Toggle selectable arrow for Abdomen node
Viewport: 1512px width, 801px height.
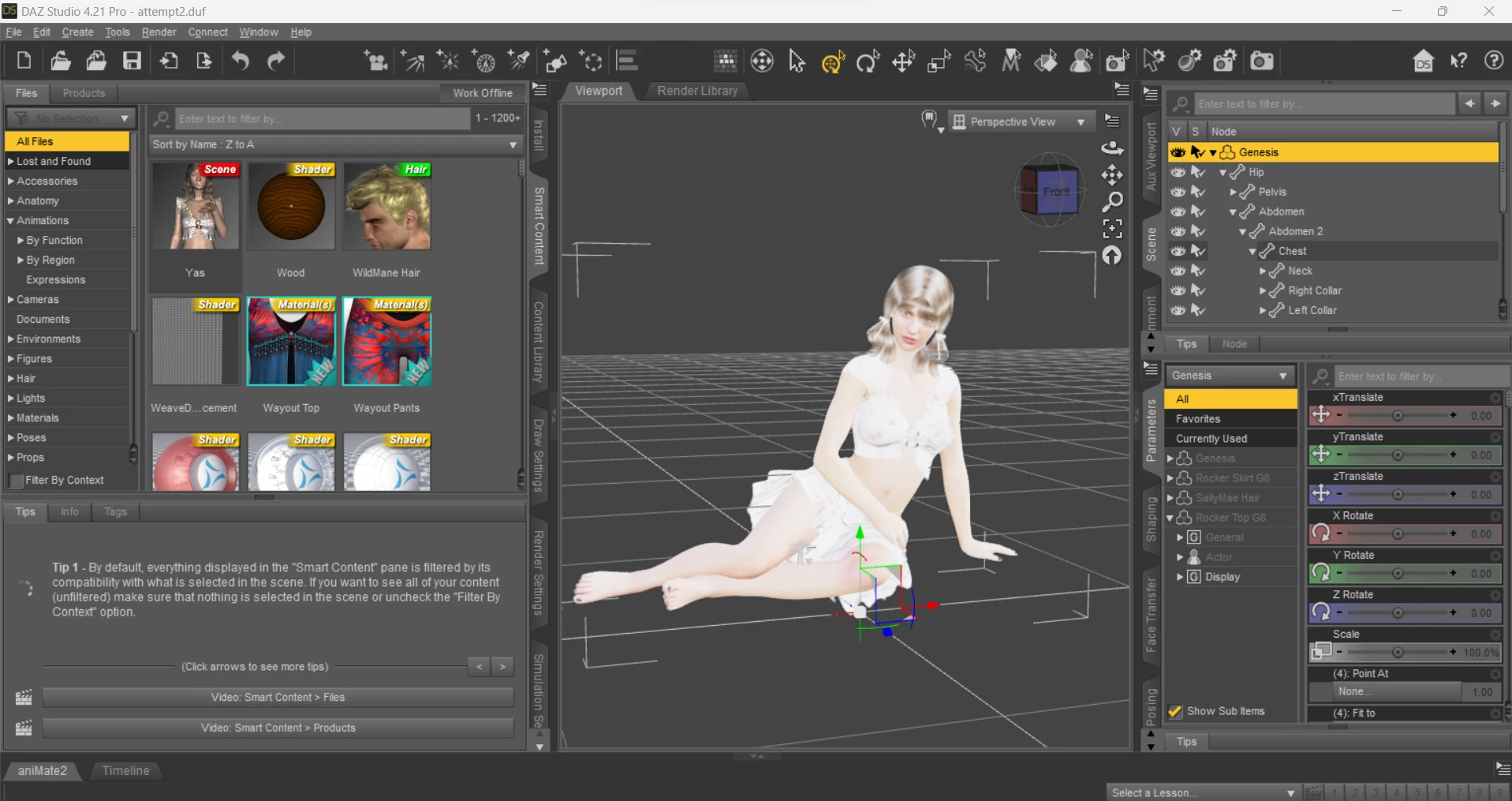[x=1198, y=211]
